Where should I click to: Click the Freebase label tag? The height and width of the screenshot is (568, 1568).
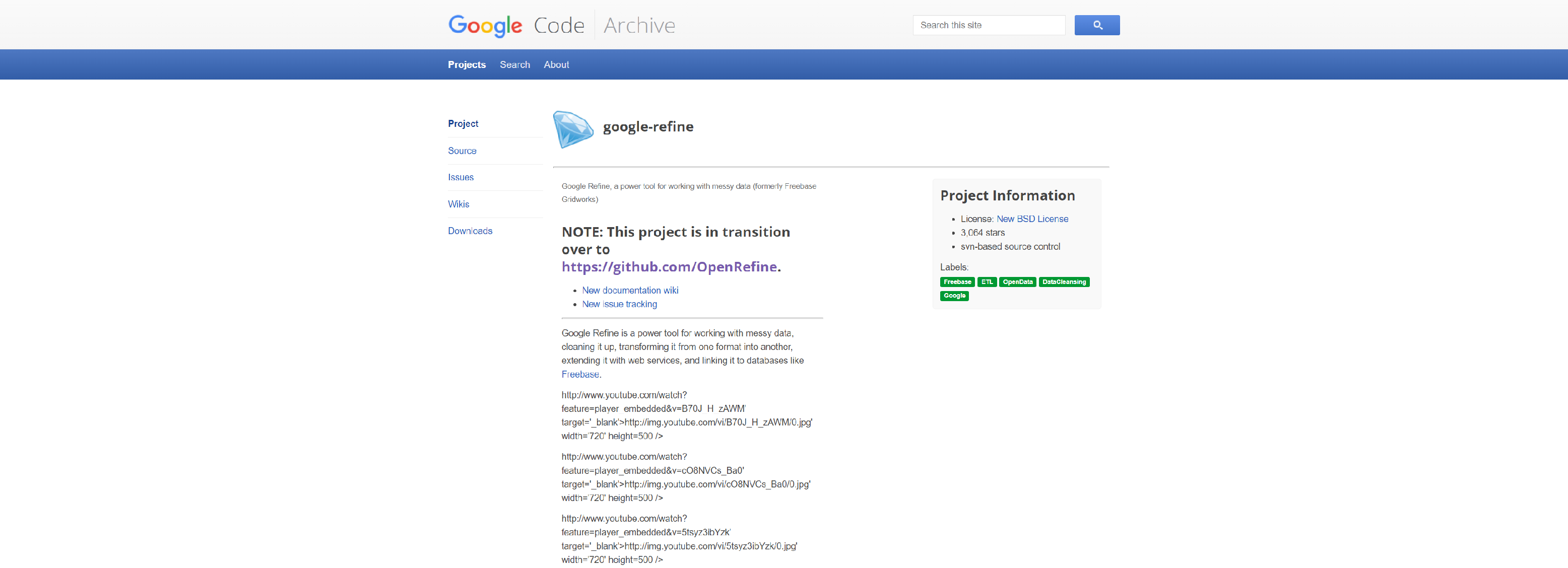pos(957,281)
